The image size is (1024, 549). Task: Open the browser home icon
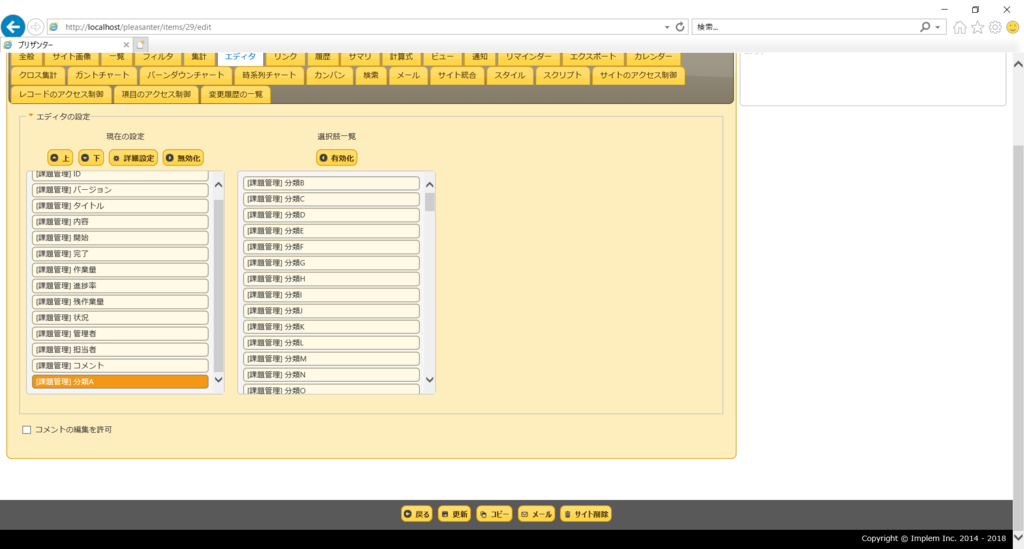coord(959,27)
